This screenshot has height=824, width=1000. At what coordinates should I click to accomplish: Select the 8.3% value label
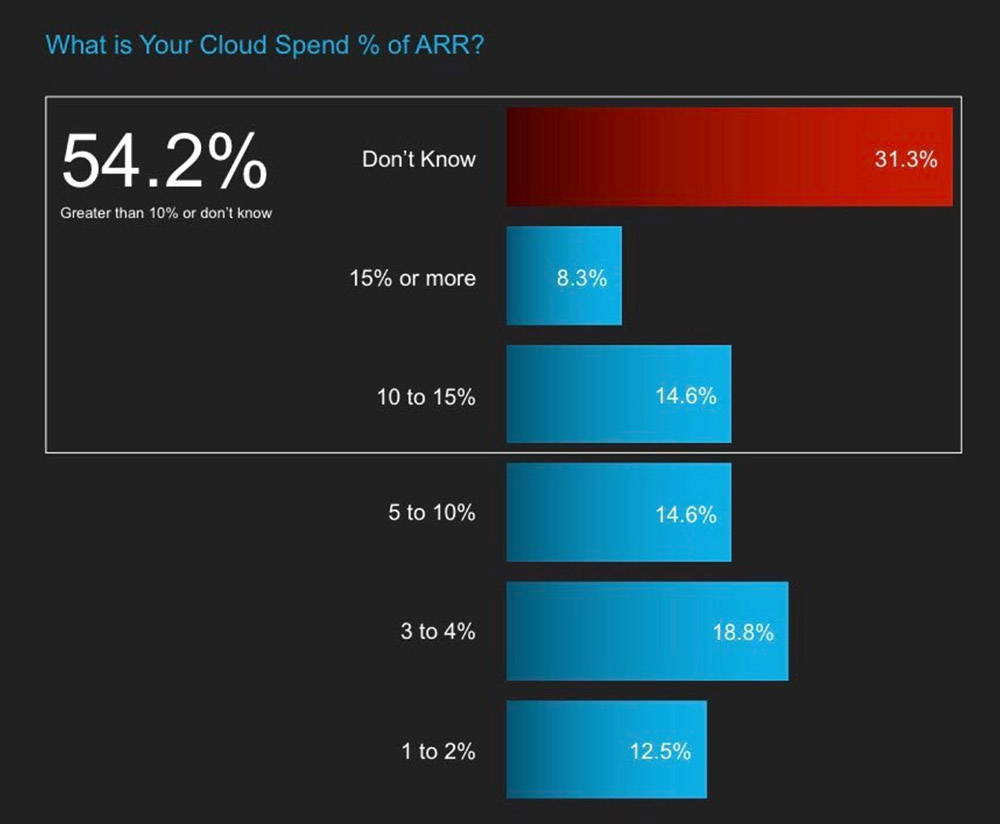pyautogui.click(x=581, y=278)
